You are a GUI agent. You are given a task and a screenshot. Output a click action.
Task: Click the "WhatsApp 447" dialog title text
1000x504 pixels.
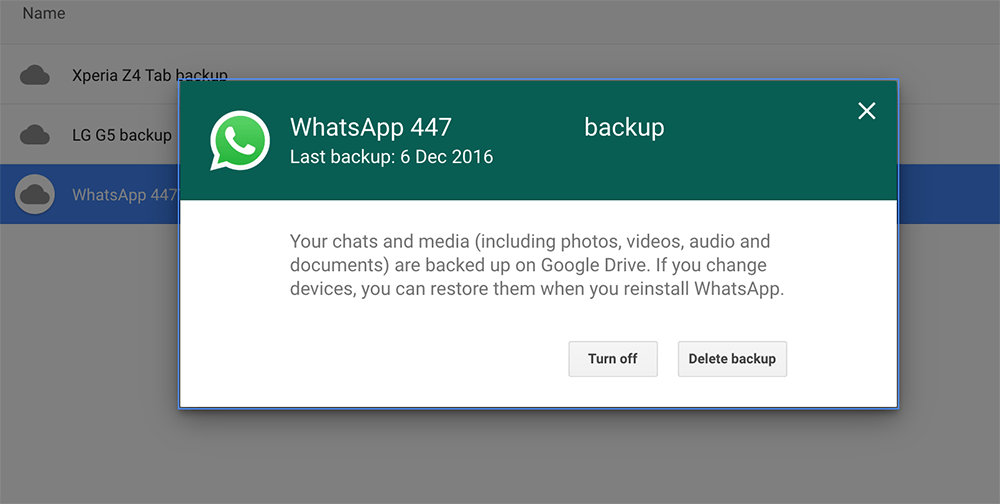(x=371, y=128)
